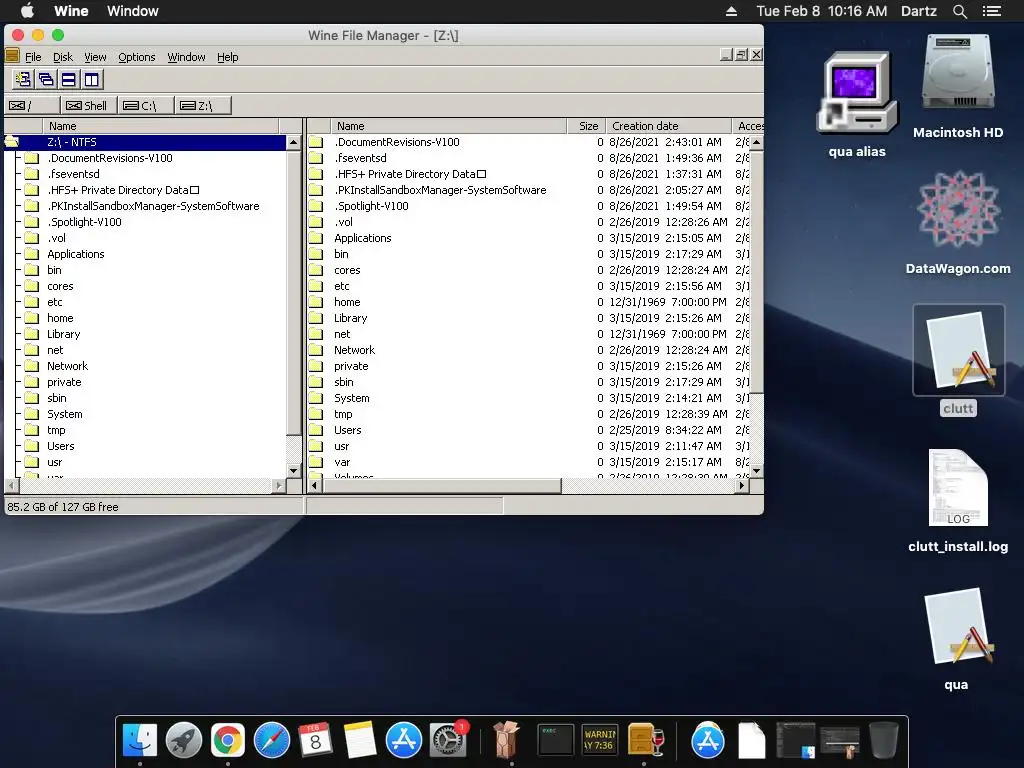Select .fseventsd row in right file list
1024x768 pixels.
[528, 158]
